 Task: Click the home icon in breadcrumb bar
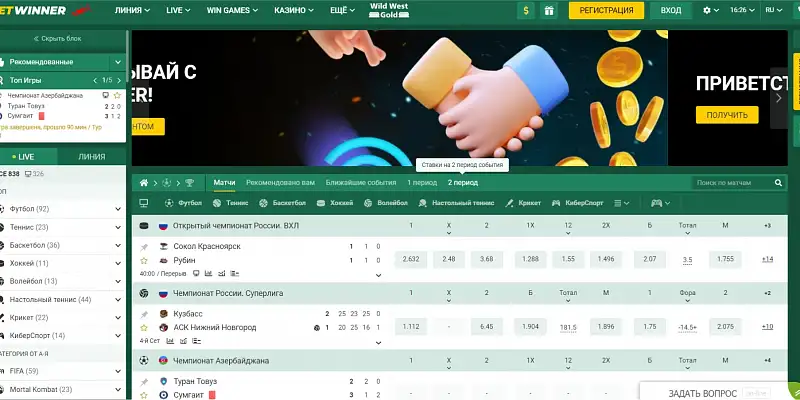tap(144, 183)
